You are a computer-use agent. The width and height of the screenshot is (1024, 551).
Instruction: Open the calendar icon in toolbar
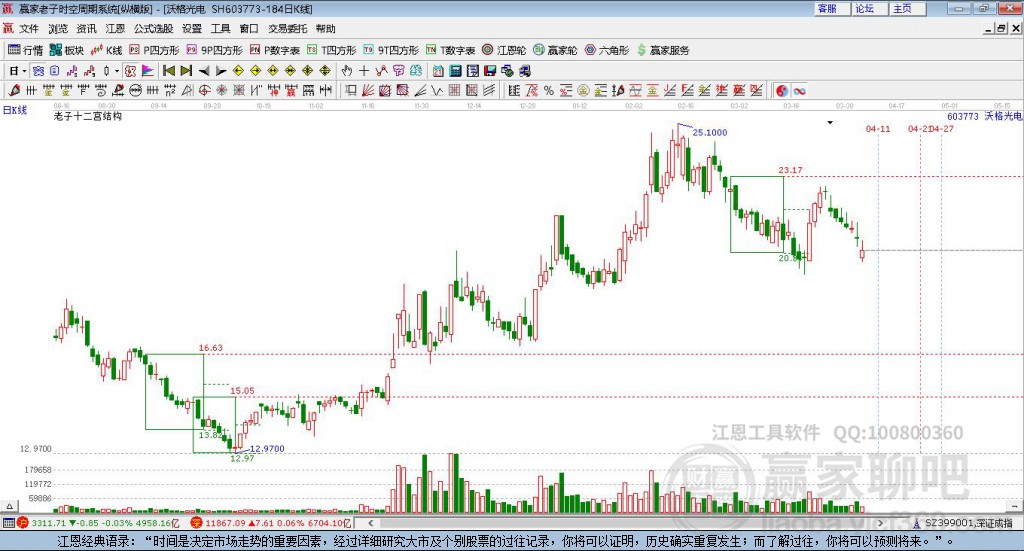pyautogui.click(x=438, y=71)
